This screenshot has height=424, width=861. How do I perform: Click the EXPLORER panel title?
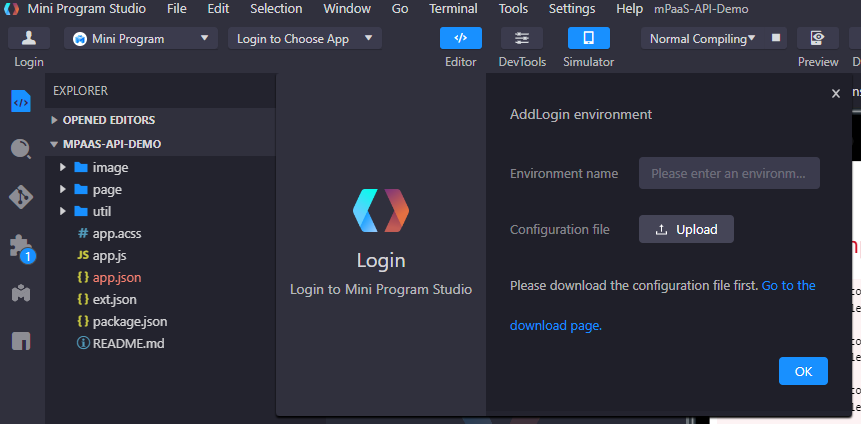[81, 91]
